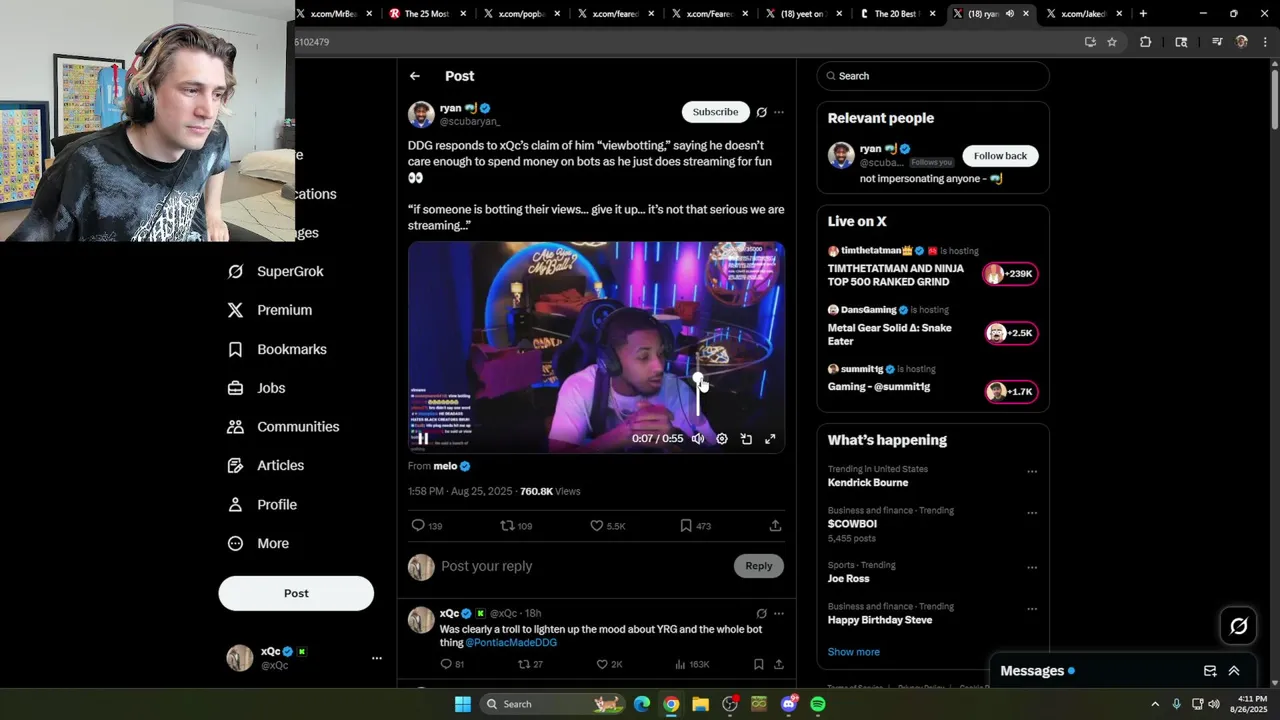Screen dimensions: 1280x720
Task: Mute the video with the speaker icon
Action: (x=698, y=438)
